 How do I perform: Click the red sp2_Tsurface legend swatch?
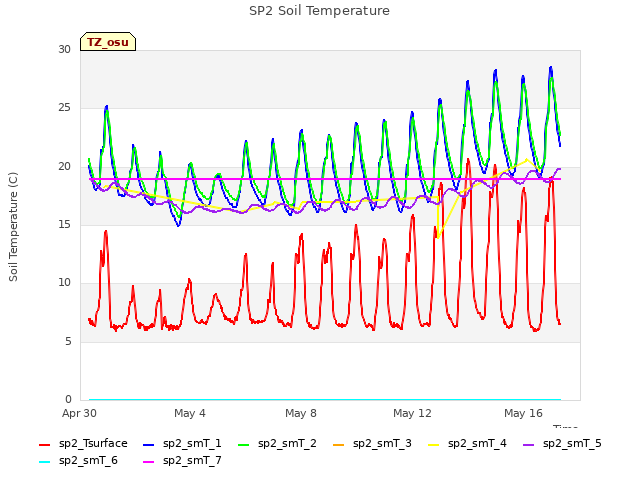44,444
